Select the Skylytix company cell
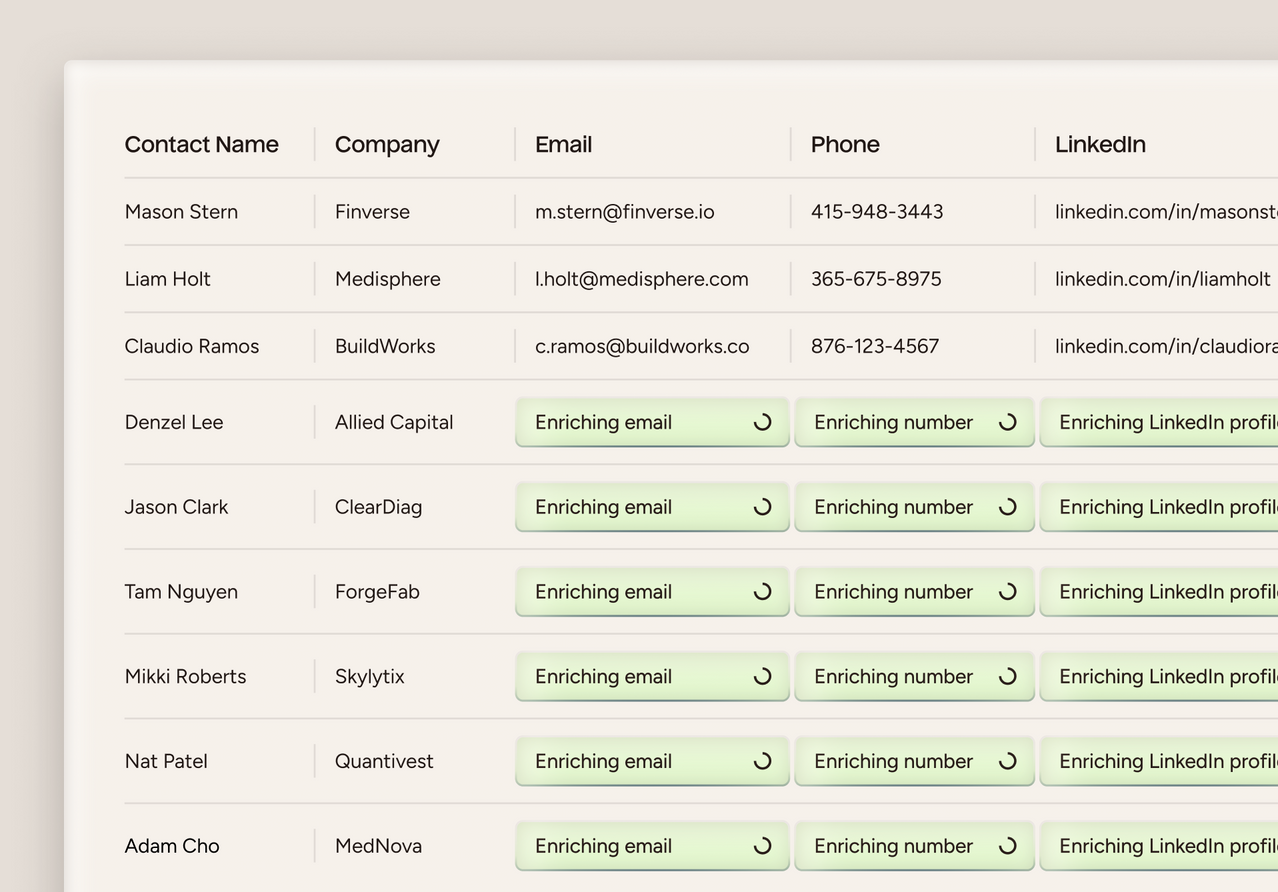Viewport: 1278px width, 892px height. click(x=369, y=677)
